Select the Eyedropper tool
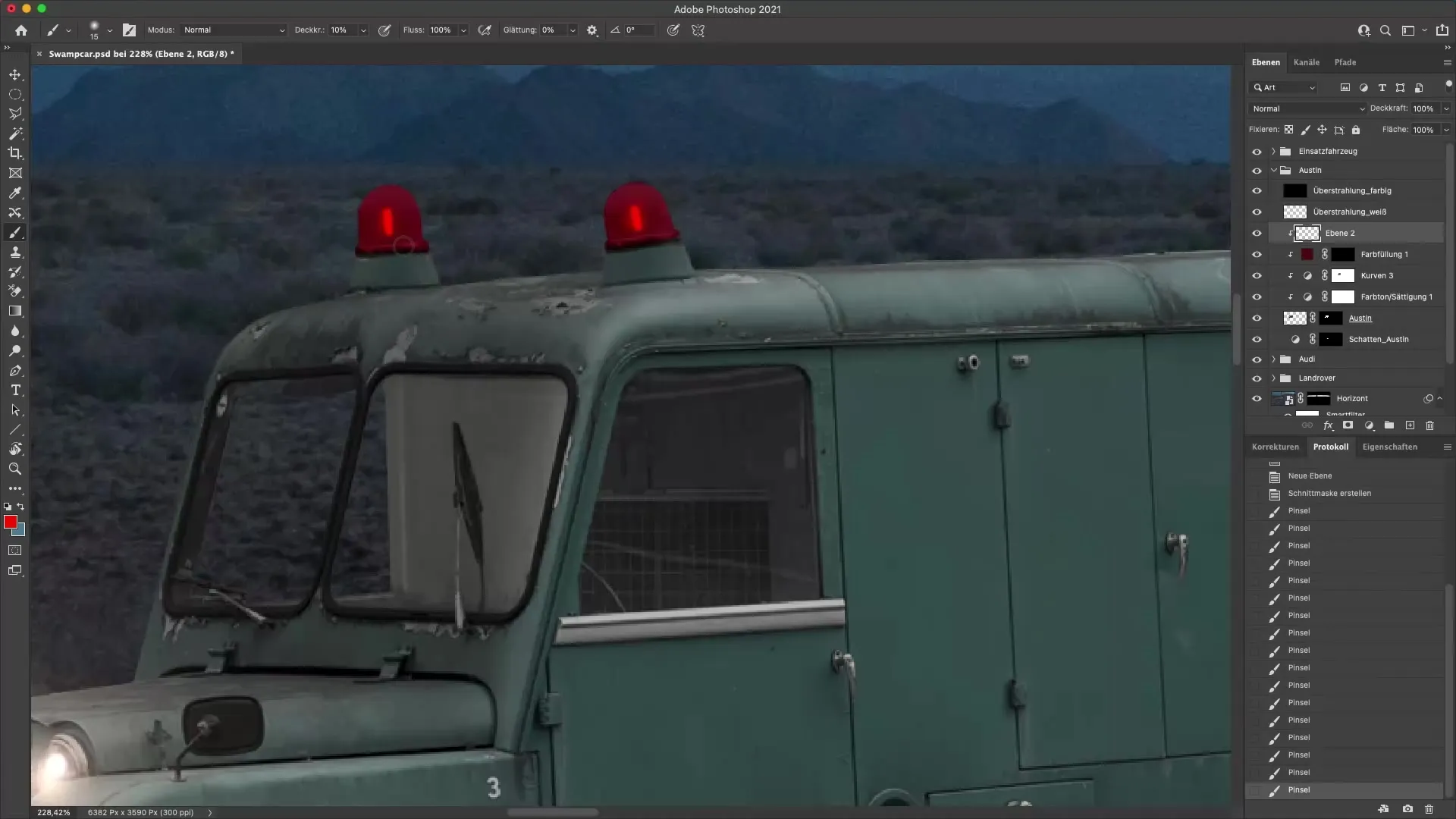This screenshot has width=1456, height=819. [15, 193]
